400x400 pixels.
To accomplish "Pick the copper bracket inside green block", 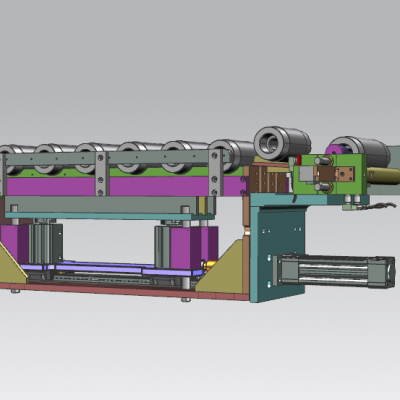I will click(335, 174).
